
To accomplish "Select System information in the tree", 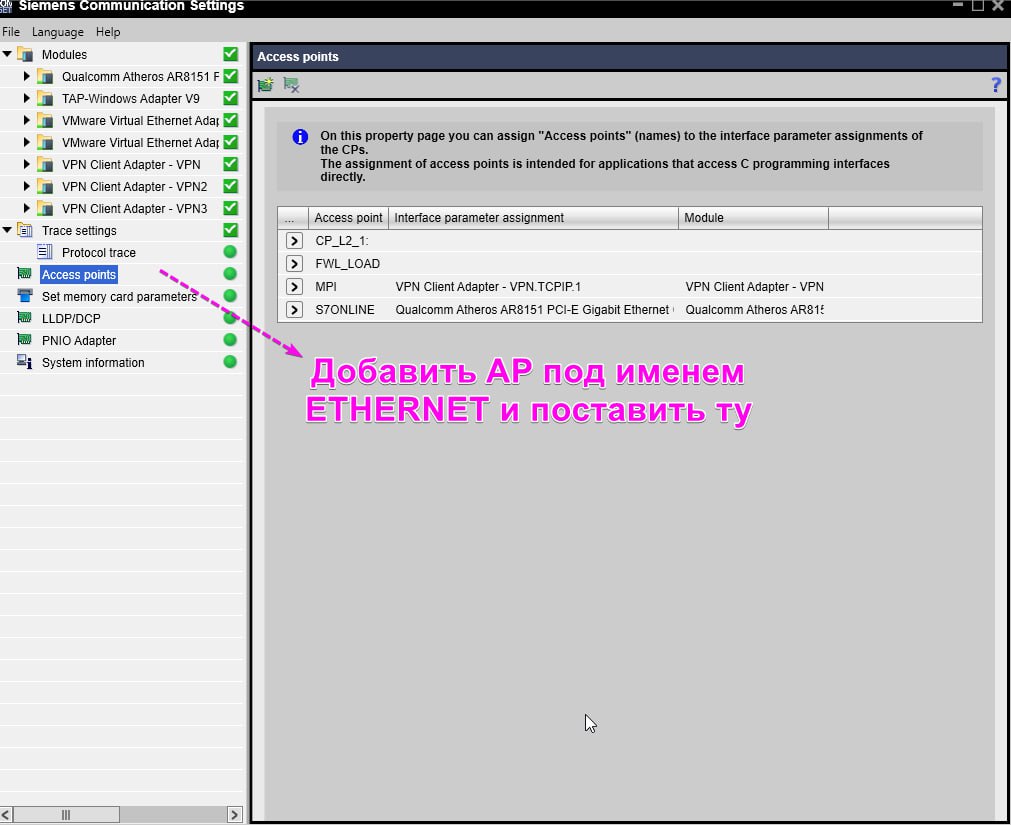I will click(x=93, y=362).
